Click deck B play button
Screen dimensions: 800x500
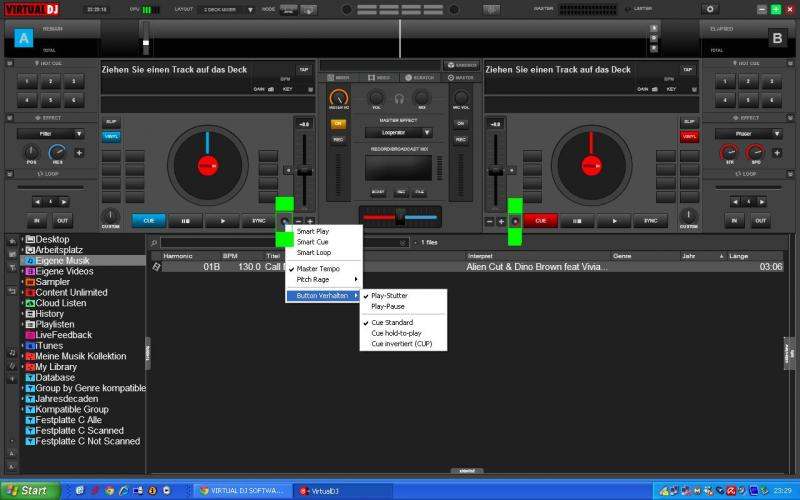pos(614,221)
